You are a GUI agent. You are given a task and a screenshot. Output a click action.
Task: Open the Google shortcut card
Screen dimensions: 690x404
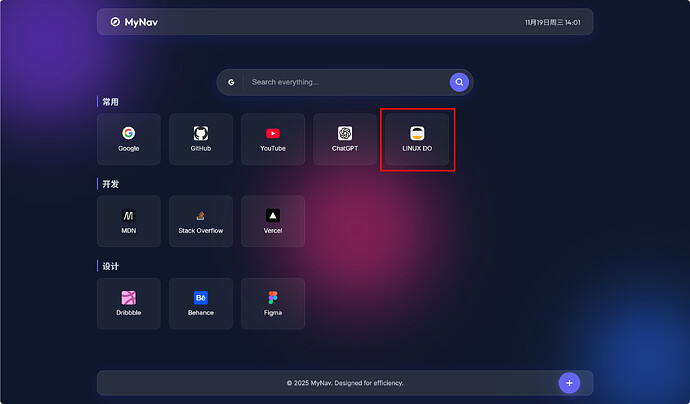[x=128, y=139]
